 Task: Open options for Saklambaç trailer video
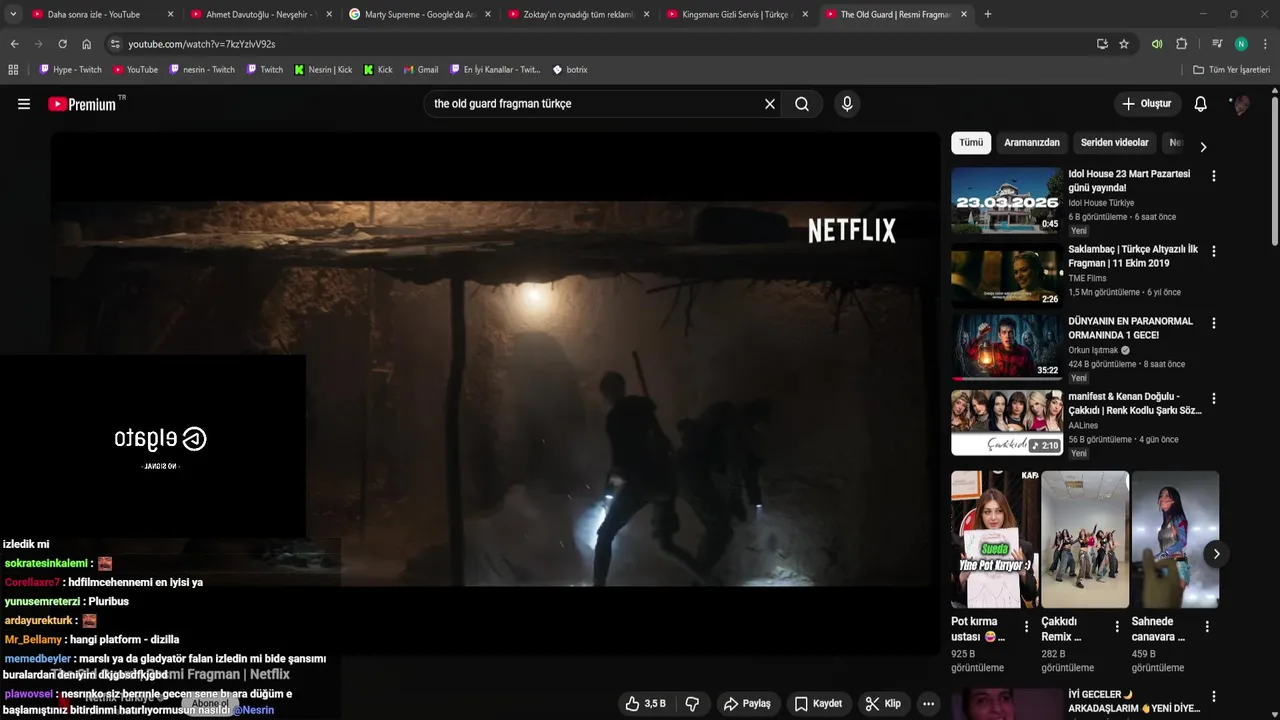pyautogui.click(x=1214, y=251)
